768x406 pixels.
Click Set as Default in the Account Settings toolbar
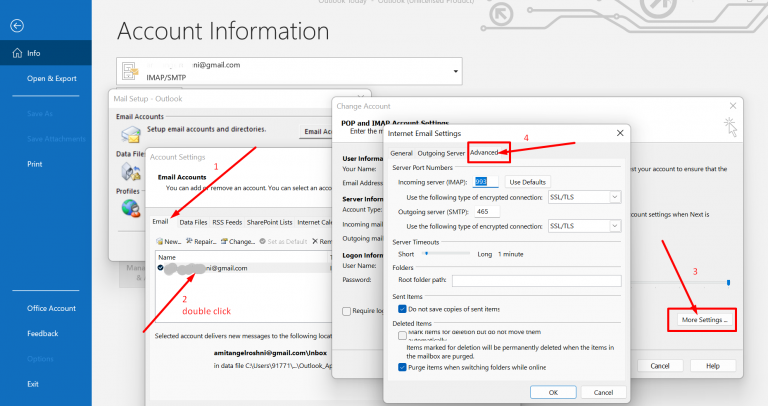point(283,241)
